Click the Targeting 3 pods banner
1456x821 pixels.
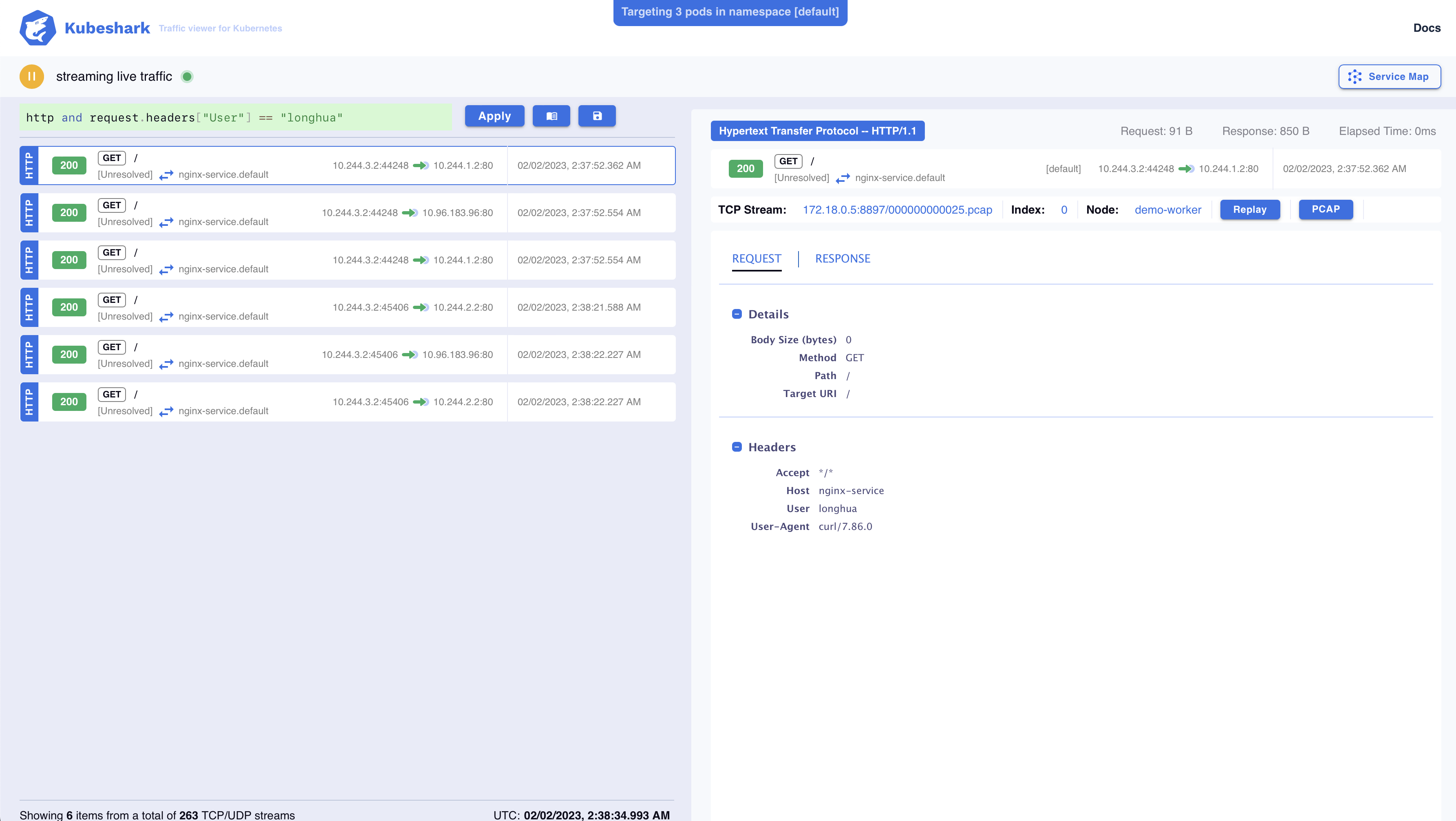coord(730,12)
